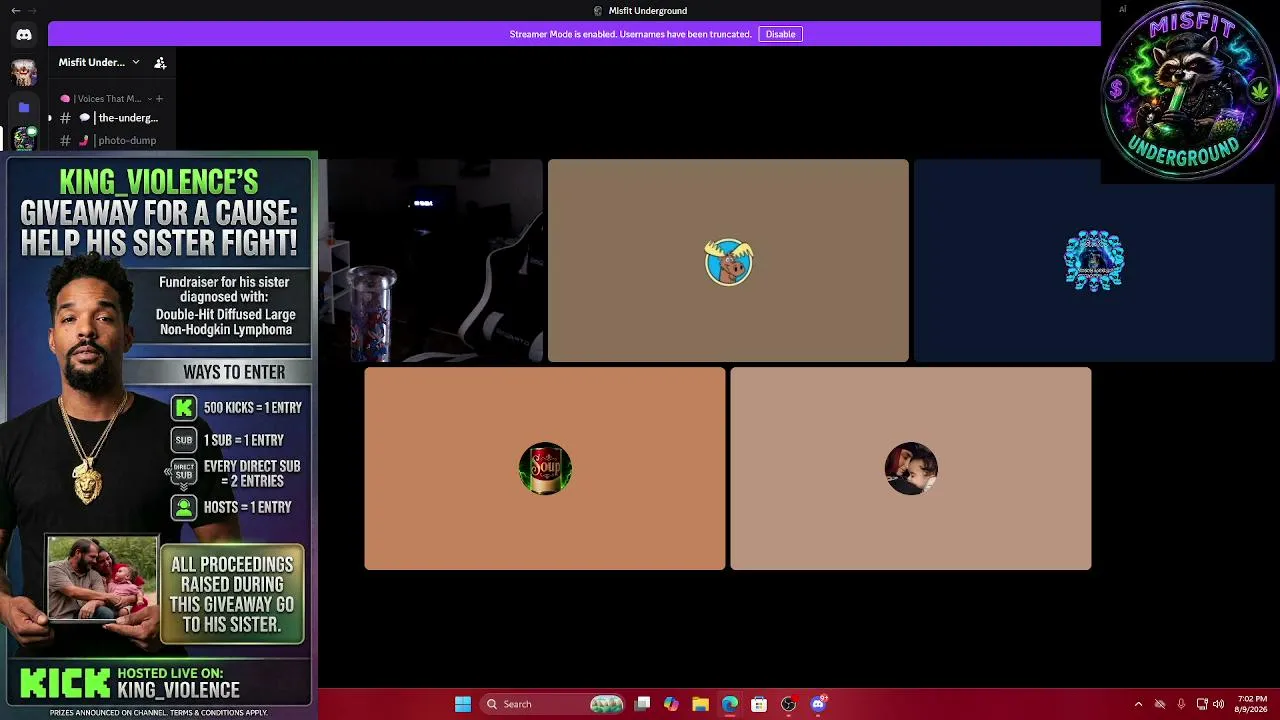This screenshot has width=1280, height=720.
Task: Open Discord home direct messages
Action: 24,35
